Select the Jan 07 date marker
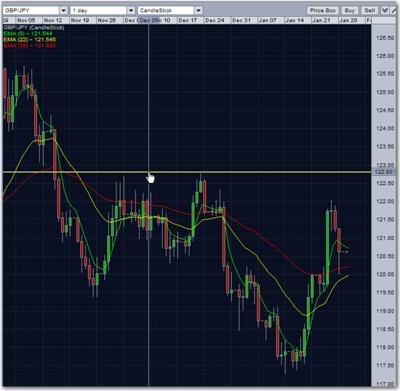 pos(268,20)
